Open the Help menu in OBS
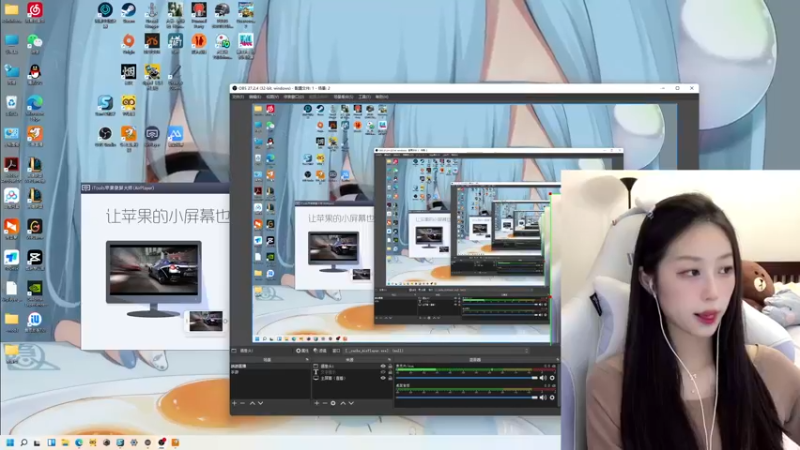The image size is (800, 450). click(382, 97)
